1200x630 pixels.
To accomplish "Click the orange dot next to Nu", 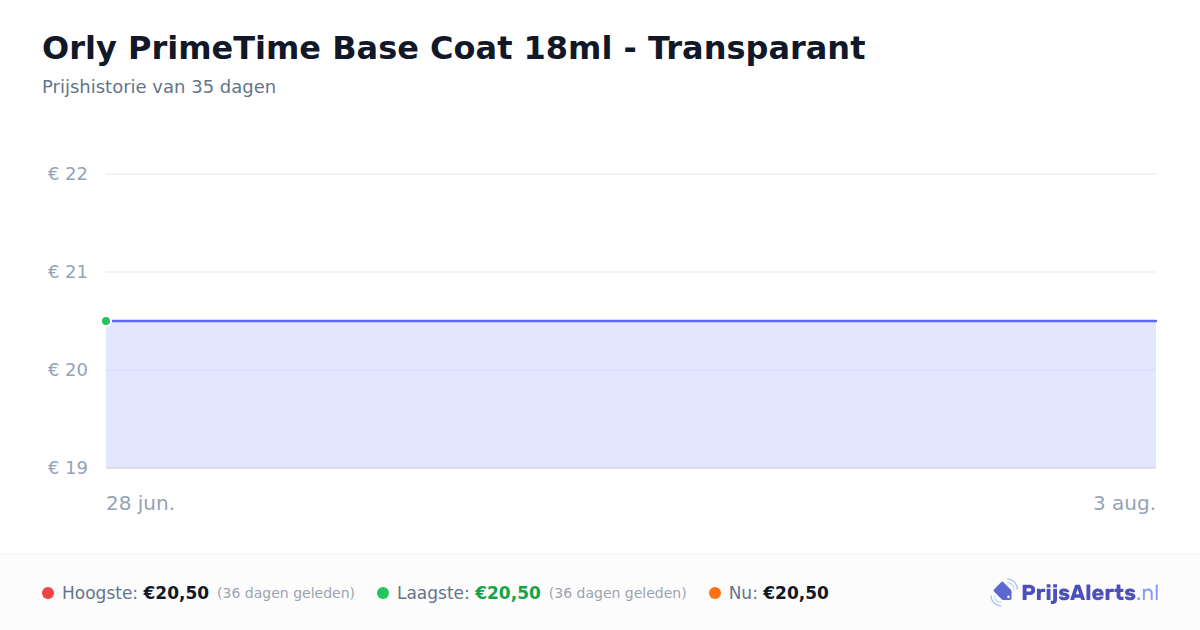I will pyautogui.click(x=715, y=593).
